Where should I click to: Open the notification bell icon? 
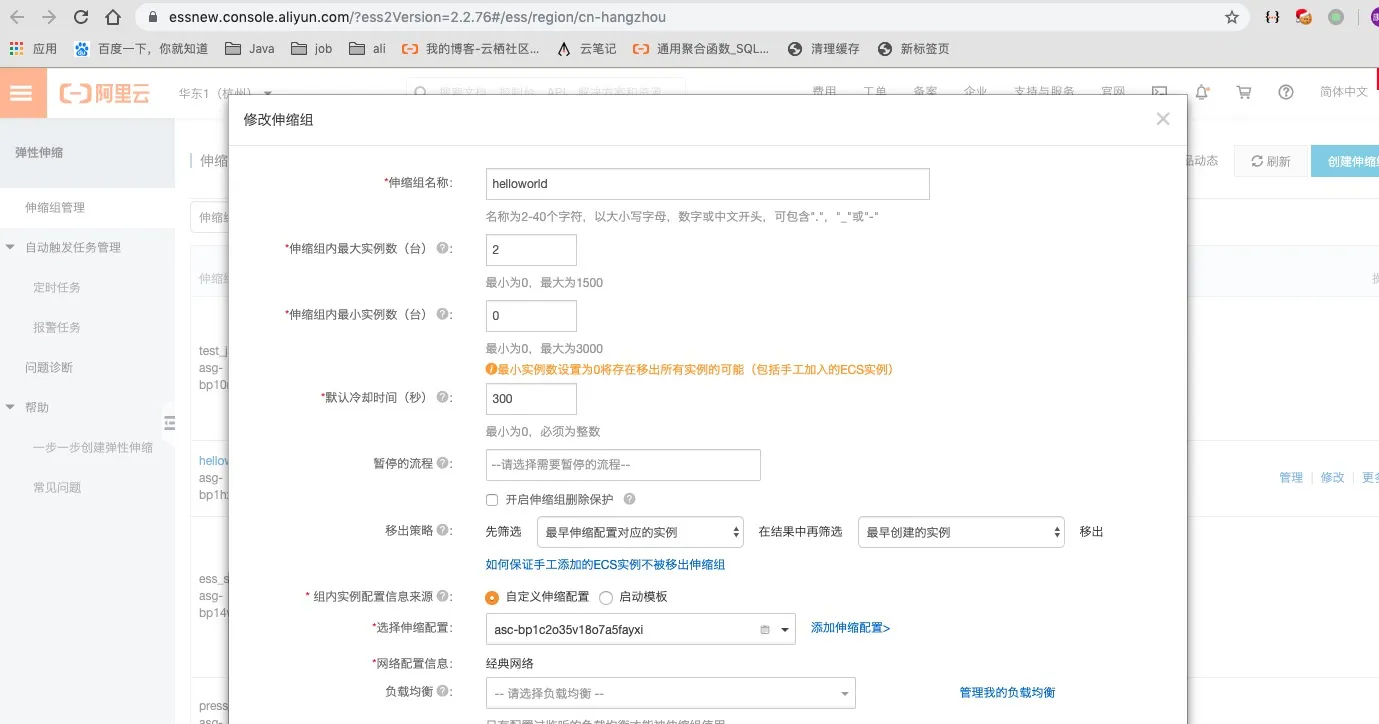coord(1202,92)
